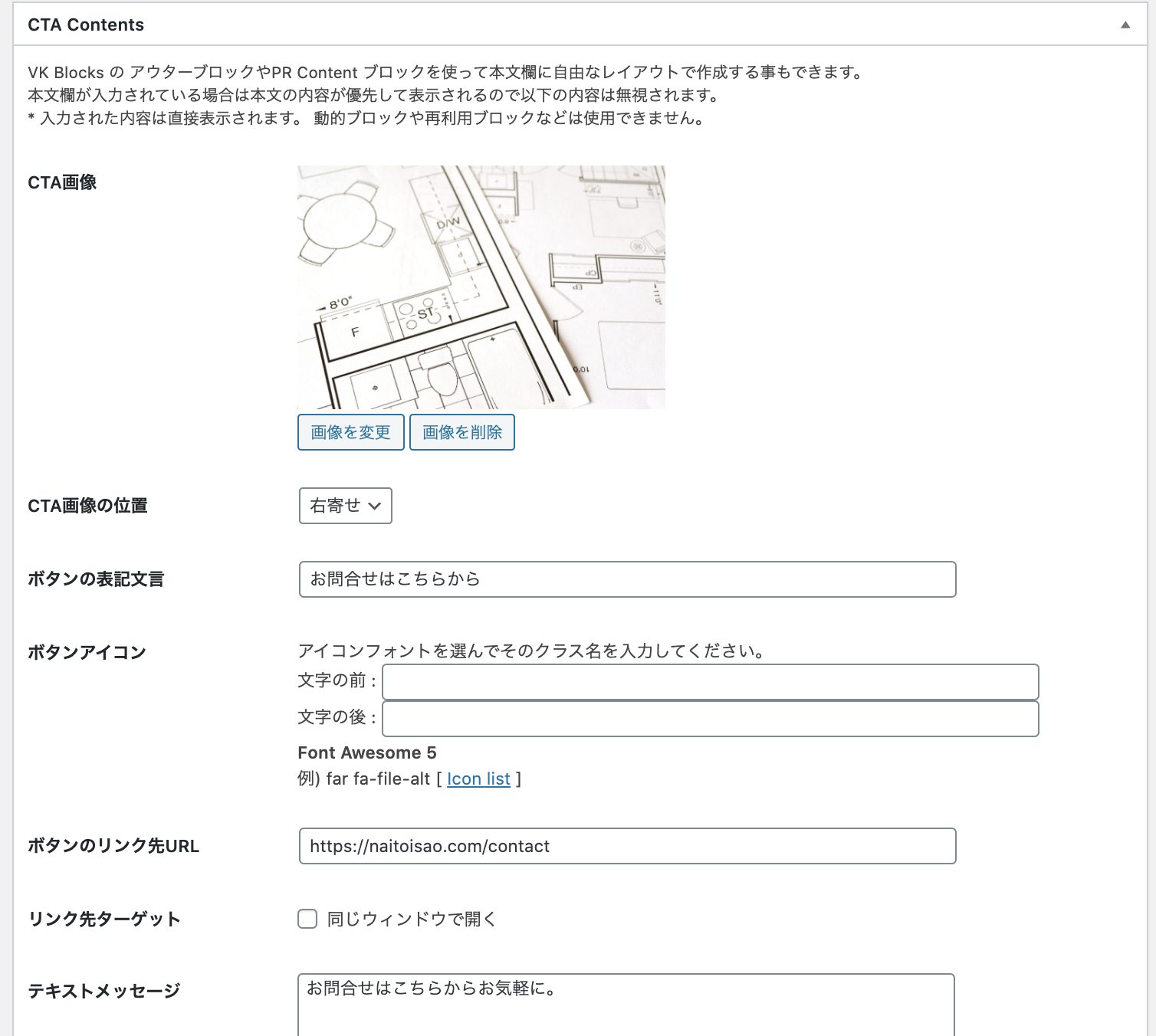Click the CTA画像 field label
This screenshot has width=1156, height=1036.
62,182
